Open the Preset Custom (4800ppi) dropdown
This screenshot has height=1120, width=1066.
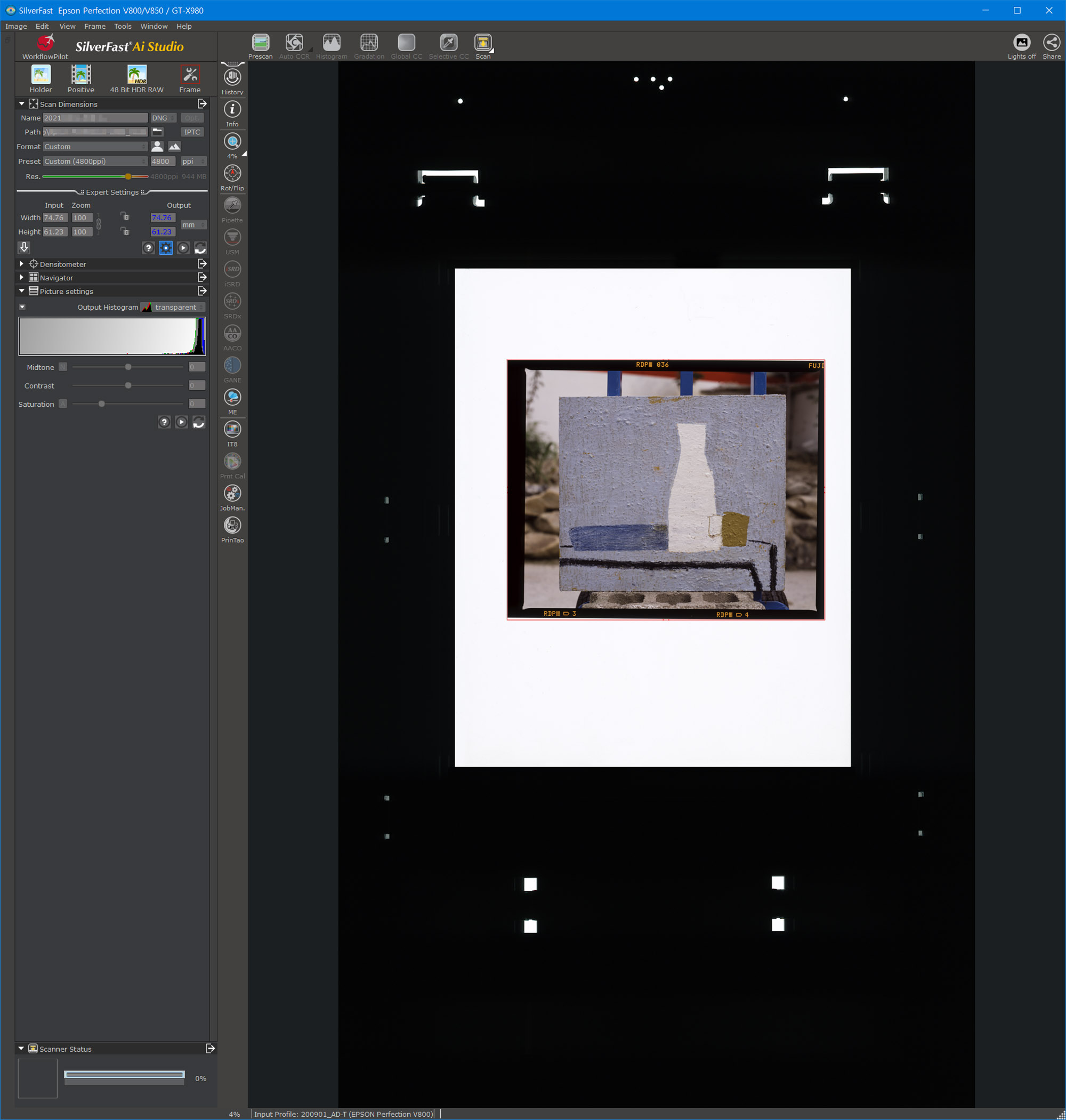95,162
